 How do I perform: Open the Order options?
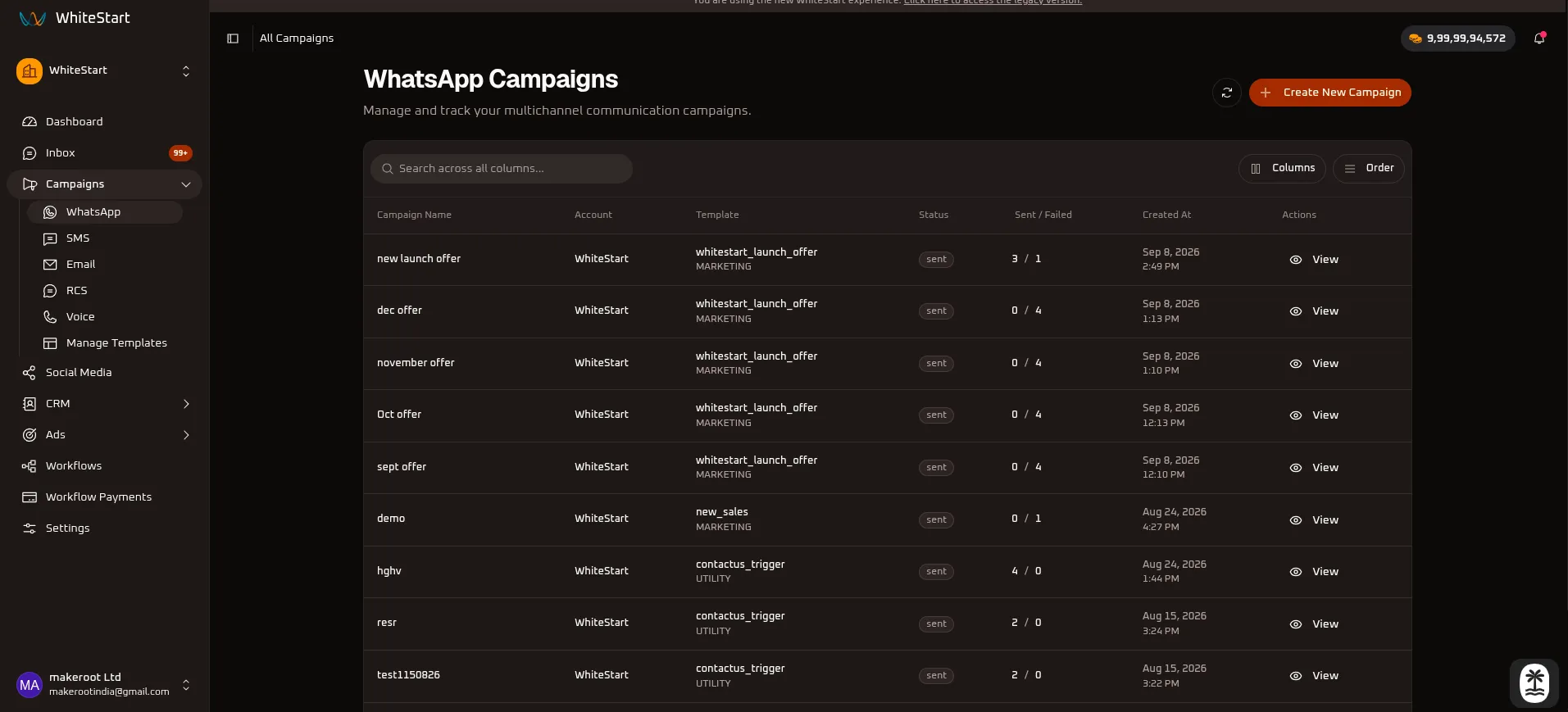[x=1368, y=168]
